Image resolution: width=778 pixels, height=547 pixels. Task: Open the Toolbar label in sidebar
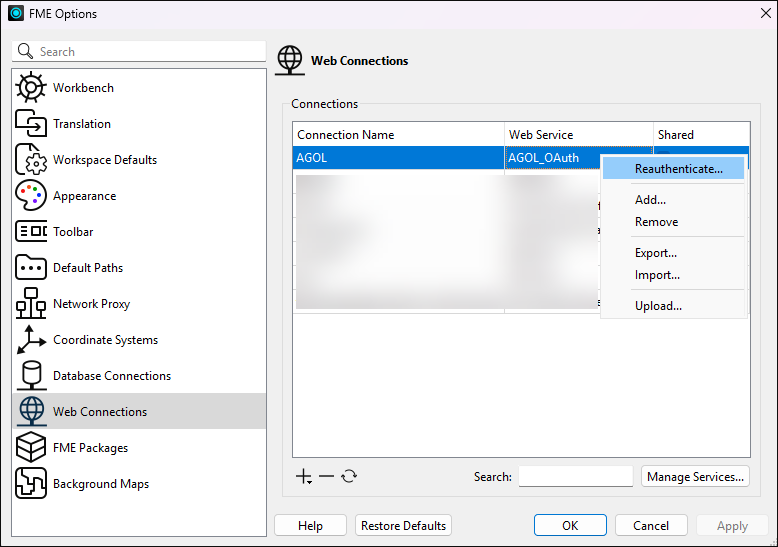(x=73, y=232)
